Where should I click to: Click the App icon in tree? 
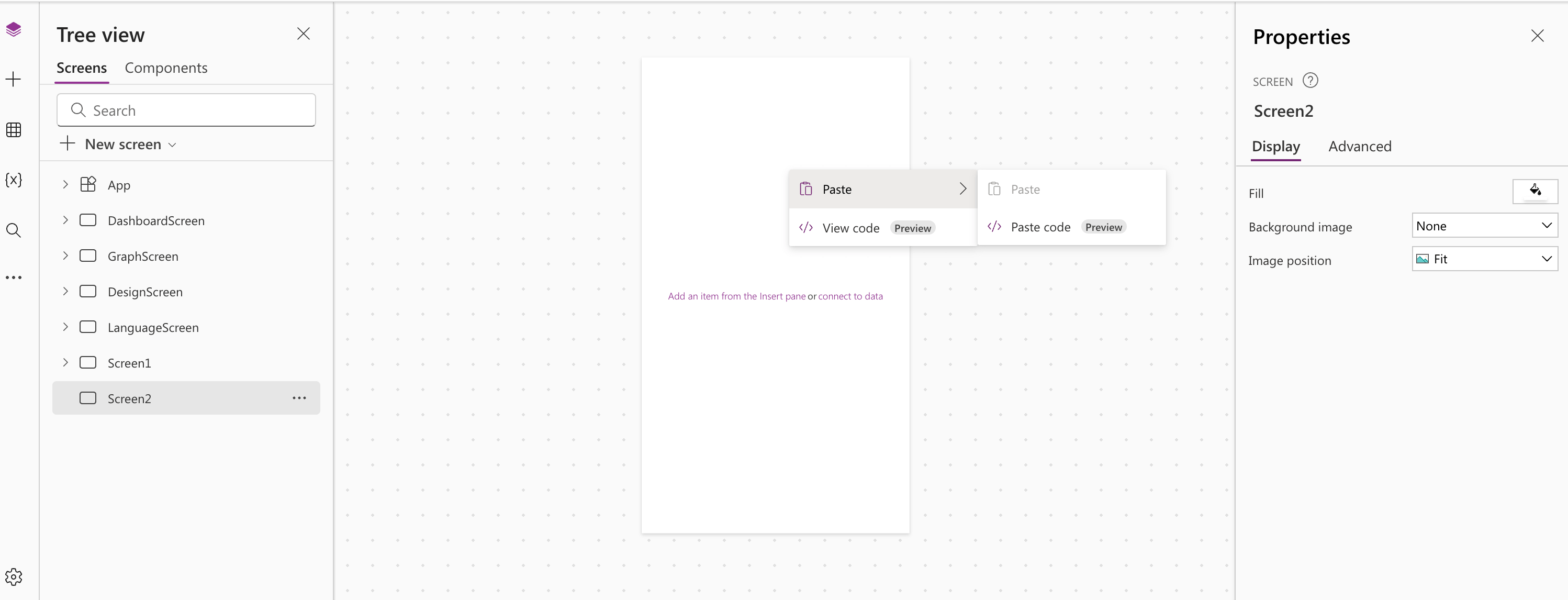[88, 184]
